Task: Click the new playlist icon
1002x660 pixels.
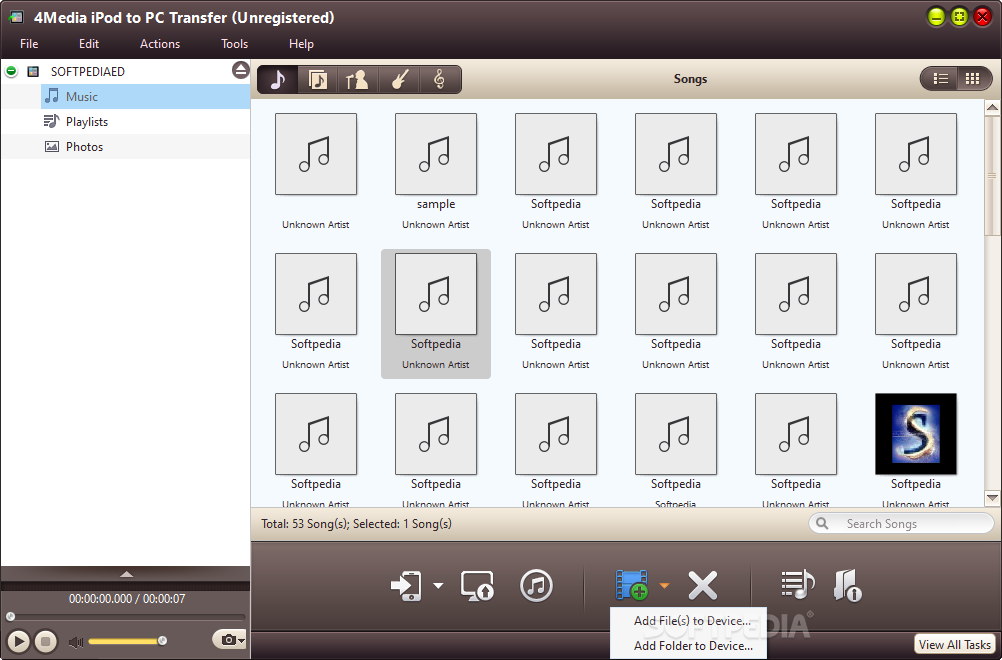Action: tap(798, 585)
